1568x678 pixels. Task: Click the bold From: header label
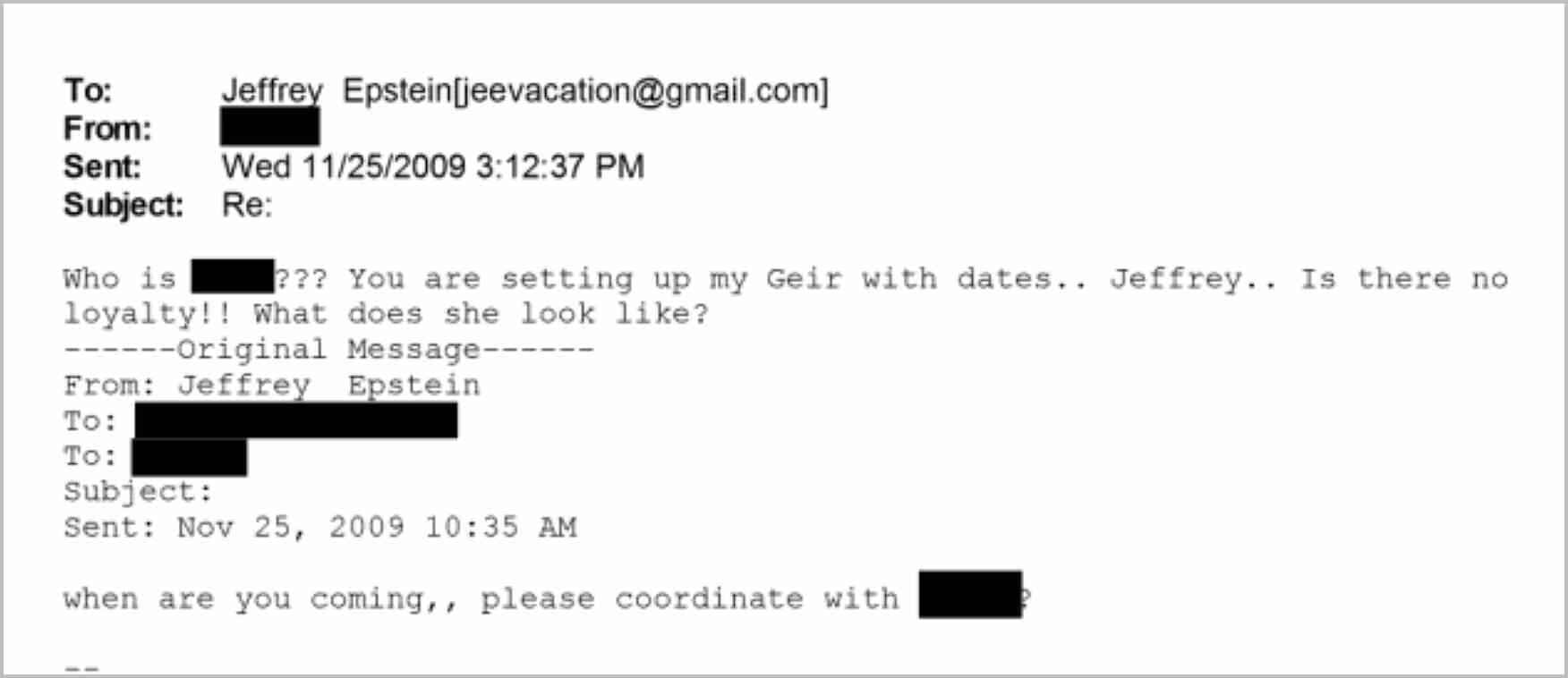(107, 129)
